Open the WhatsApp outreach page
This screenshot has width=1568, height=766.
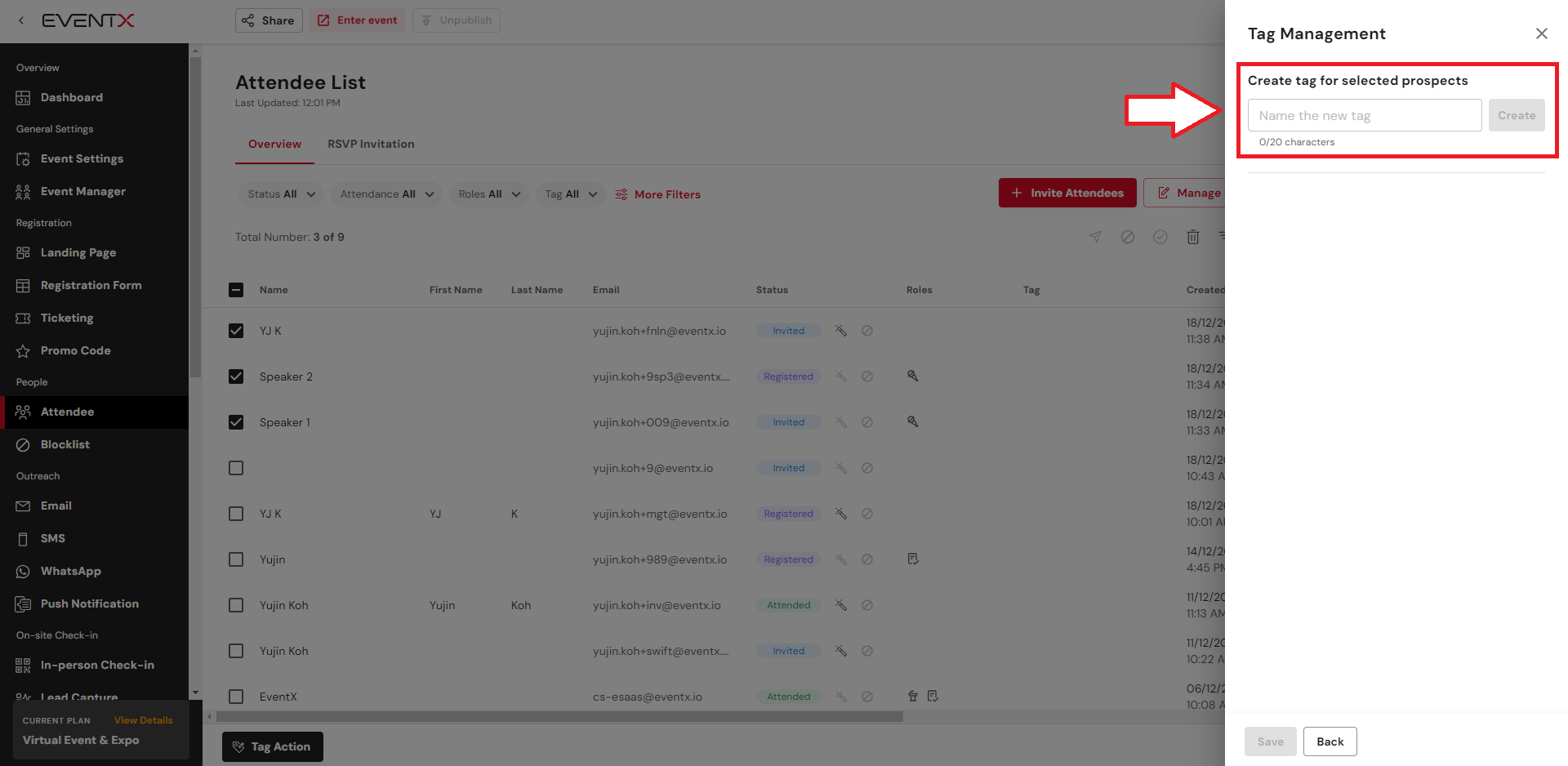71,571
